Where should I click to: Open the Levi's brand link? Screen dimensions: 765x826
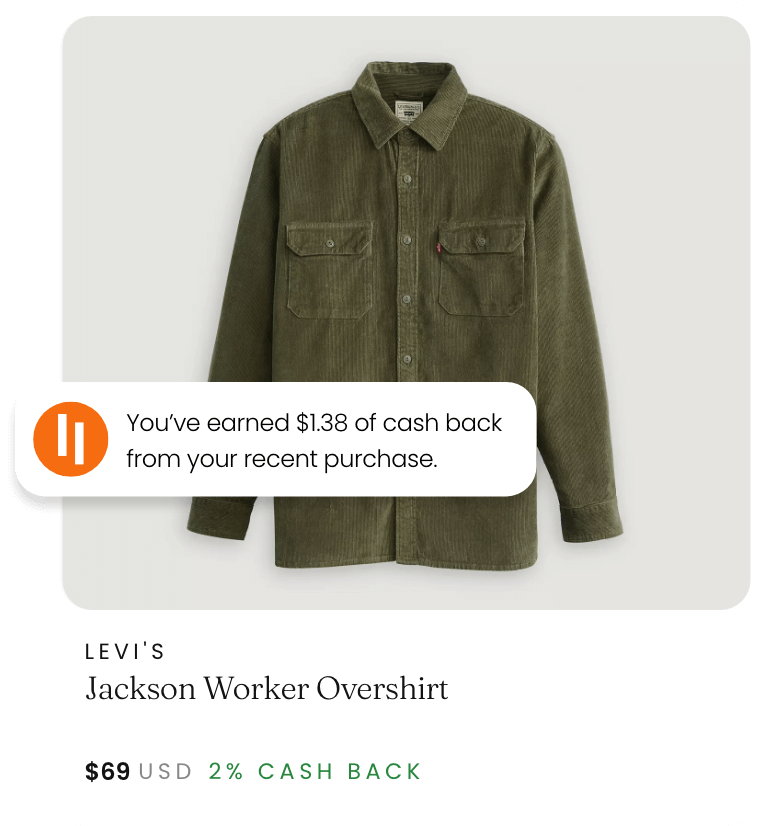point(125,652)
